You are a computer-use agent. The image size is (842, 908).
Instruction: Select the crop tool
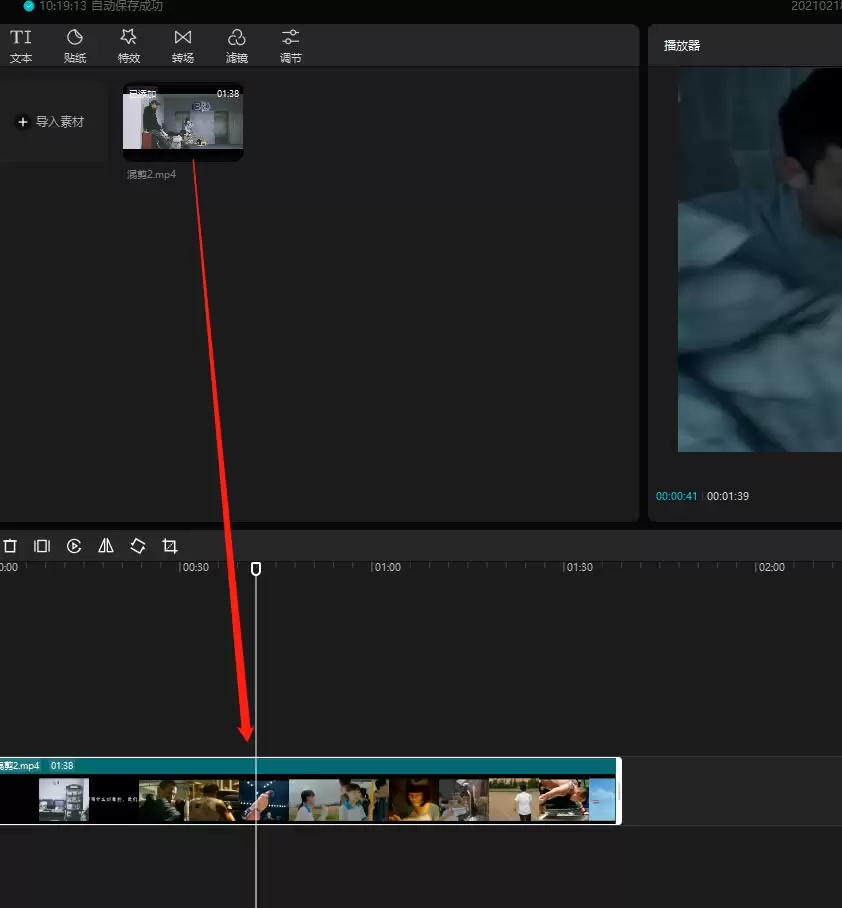pos(169,546)
